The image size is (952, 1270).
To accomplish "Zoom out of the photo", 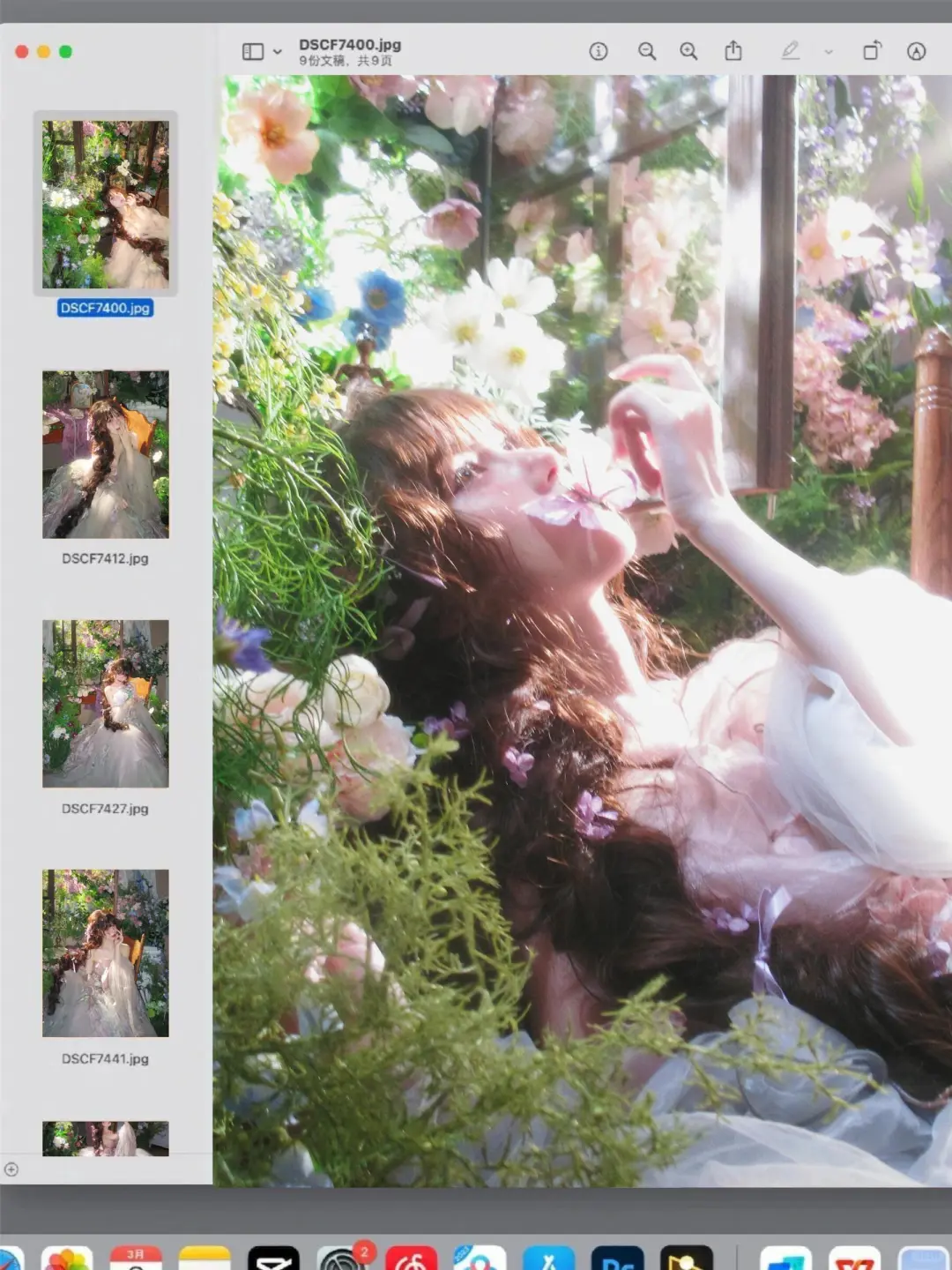I will [x=647, y=51].
